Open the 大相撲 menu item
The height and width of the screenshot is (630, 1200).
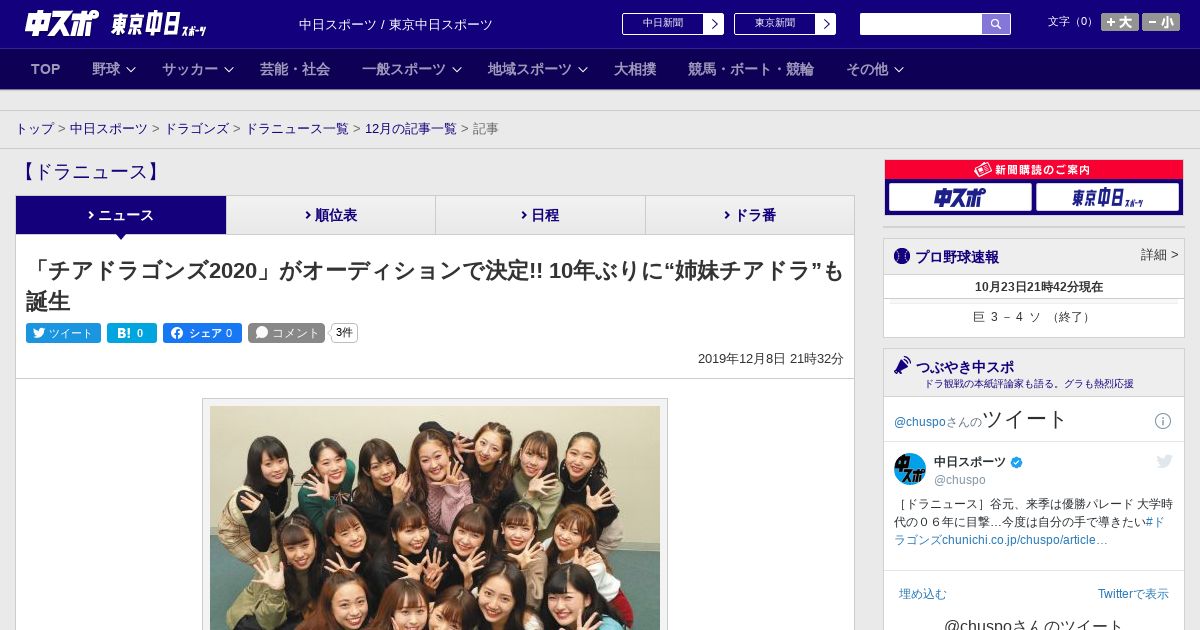coord(635,69)
